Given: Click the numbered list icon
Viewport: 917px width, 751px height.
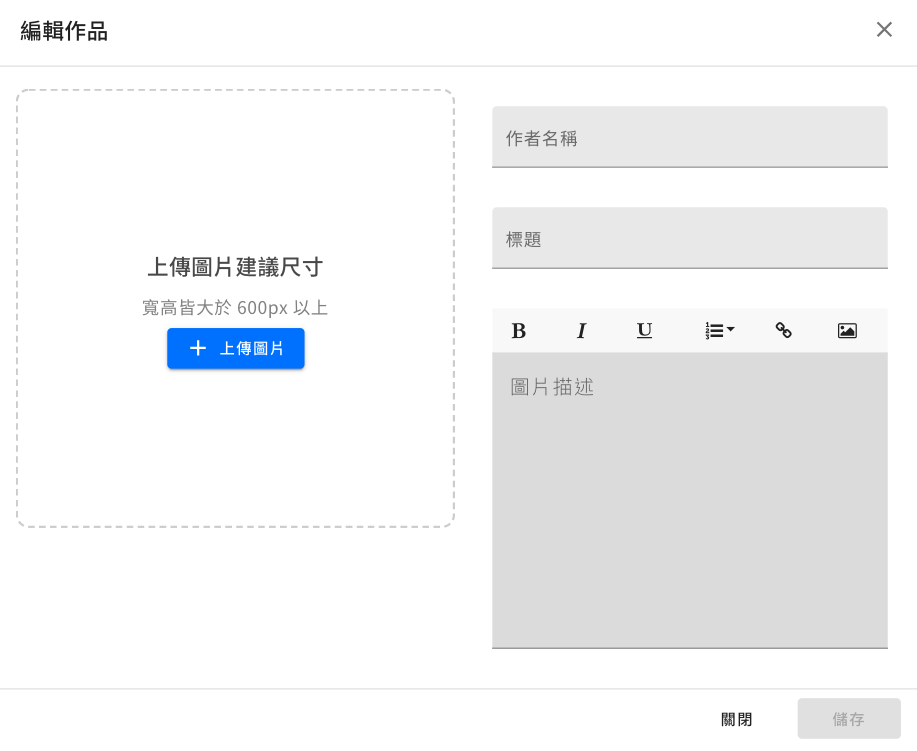Looking at the screenshot, I should point(714,331).
